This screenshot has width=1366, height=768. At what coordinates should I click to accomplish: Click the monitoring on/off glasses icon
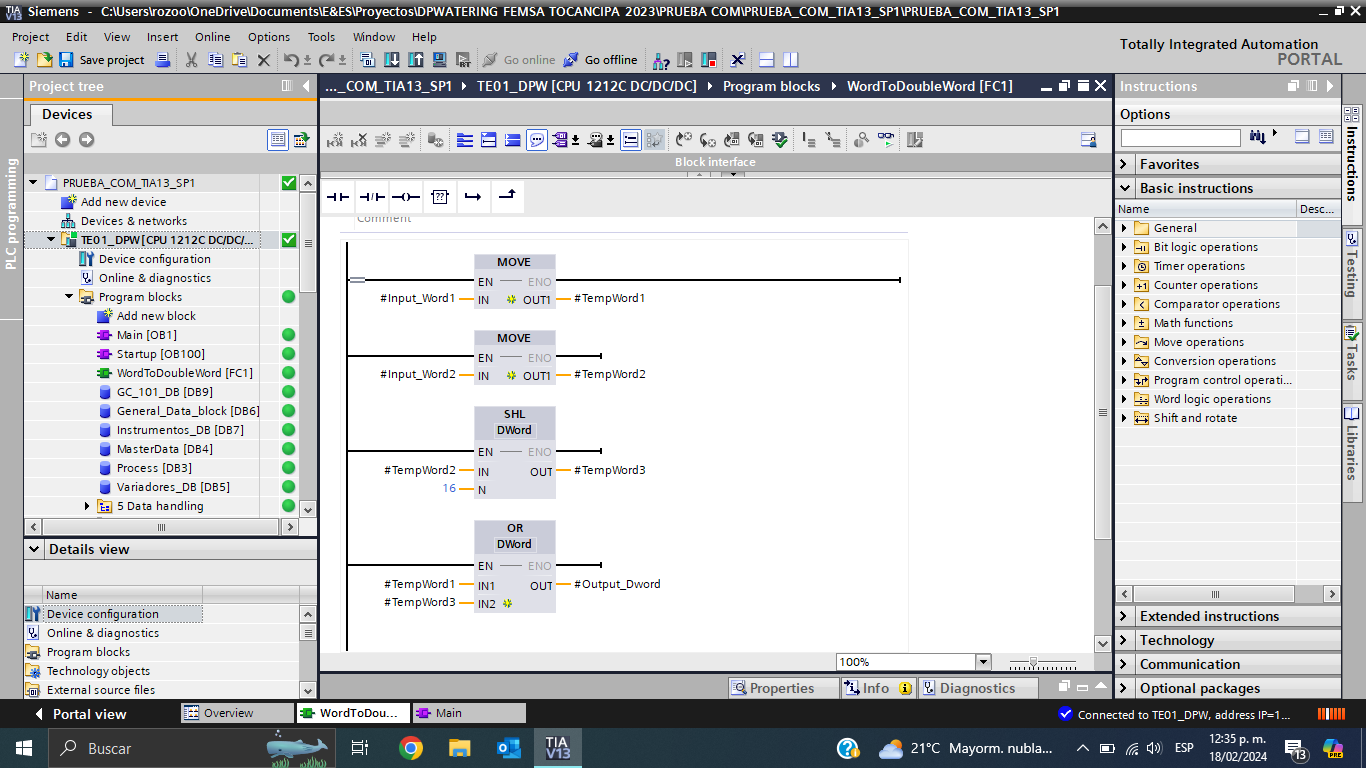click(x=886, y=140)
